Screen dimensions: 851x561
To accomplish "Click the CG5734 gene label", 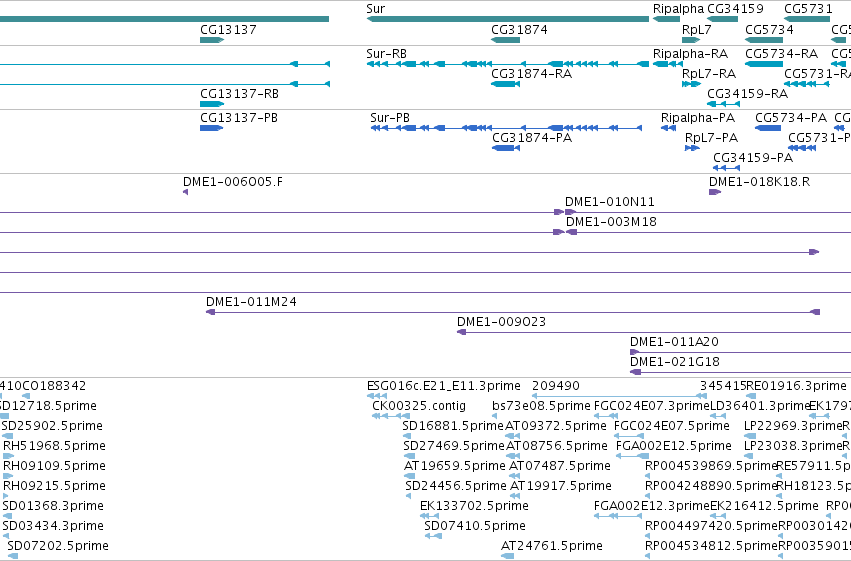I will (x=769, y=29).
